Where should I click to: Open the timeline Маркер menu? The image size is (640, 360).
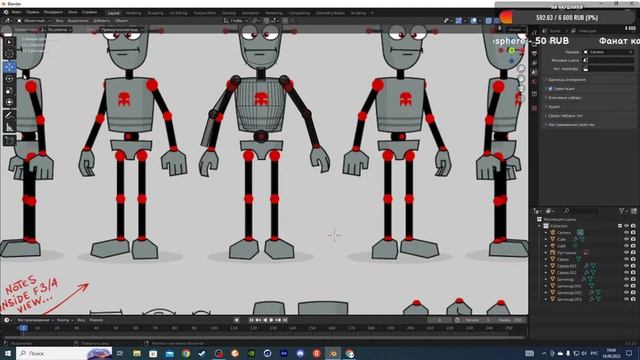click(96, 320)
